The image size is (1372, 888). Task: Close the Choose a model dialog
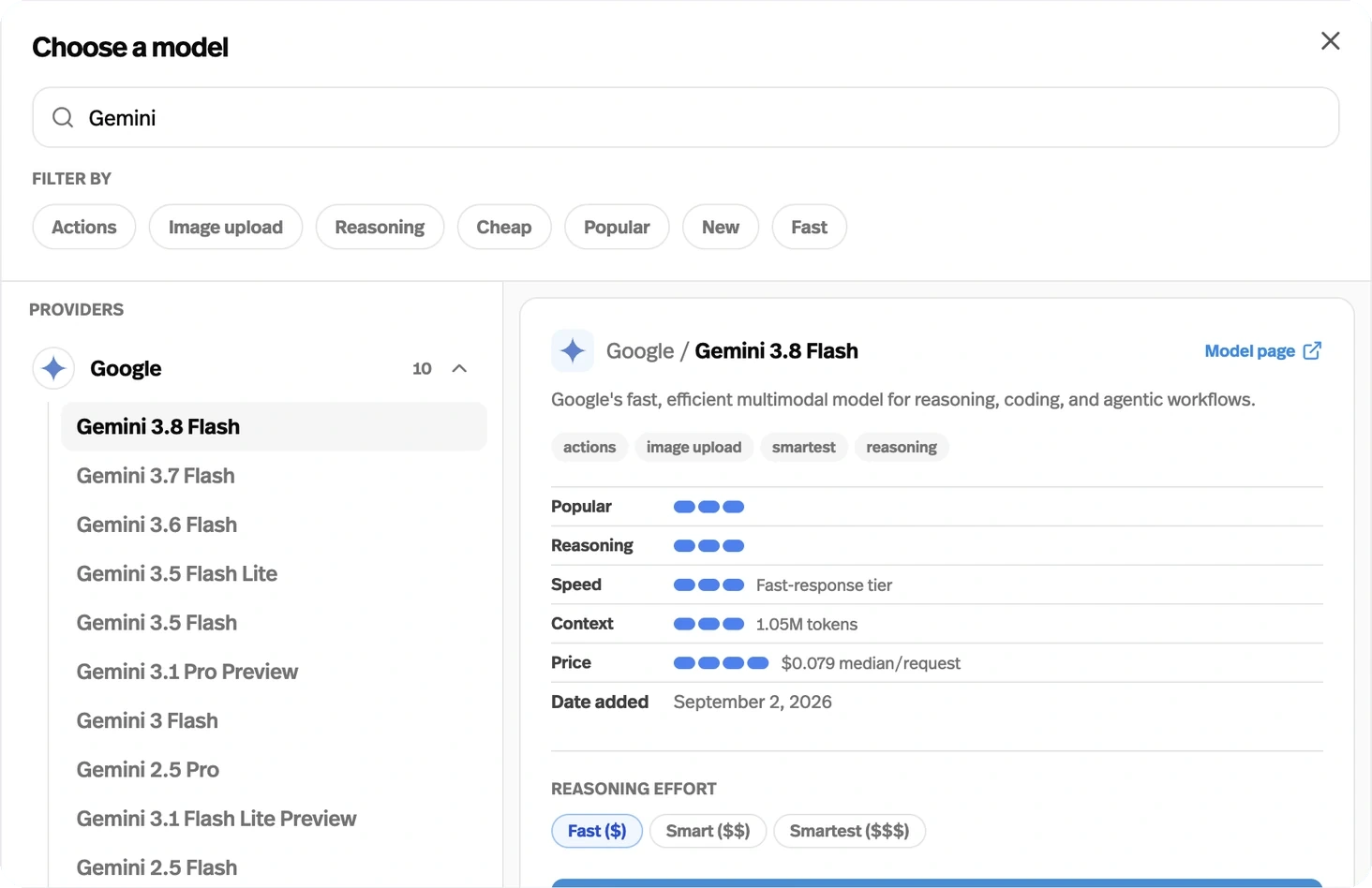(1330, 41)
